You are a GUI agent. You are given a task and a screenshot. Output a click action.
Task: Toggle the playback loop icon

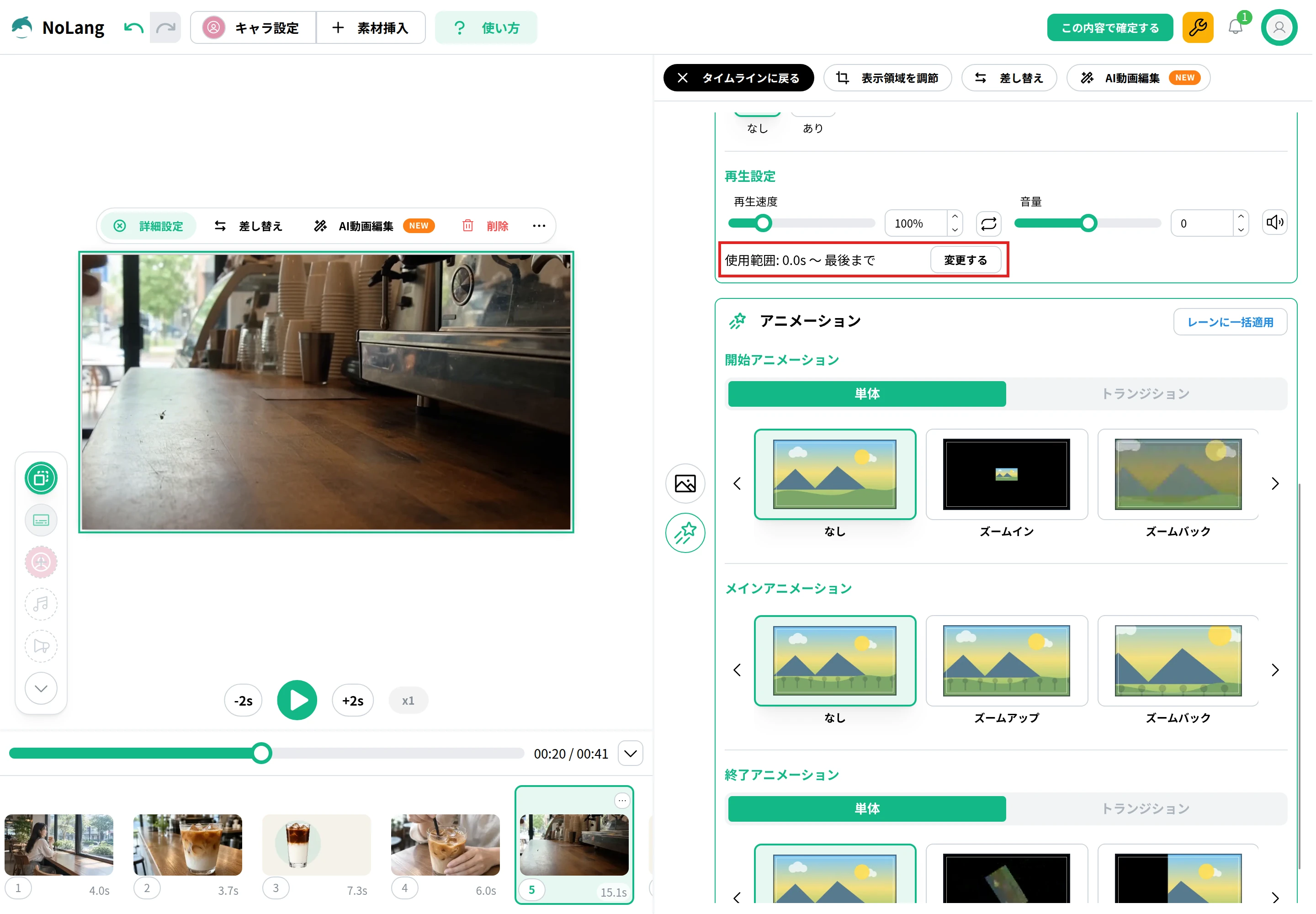click(x=988, y=223)
